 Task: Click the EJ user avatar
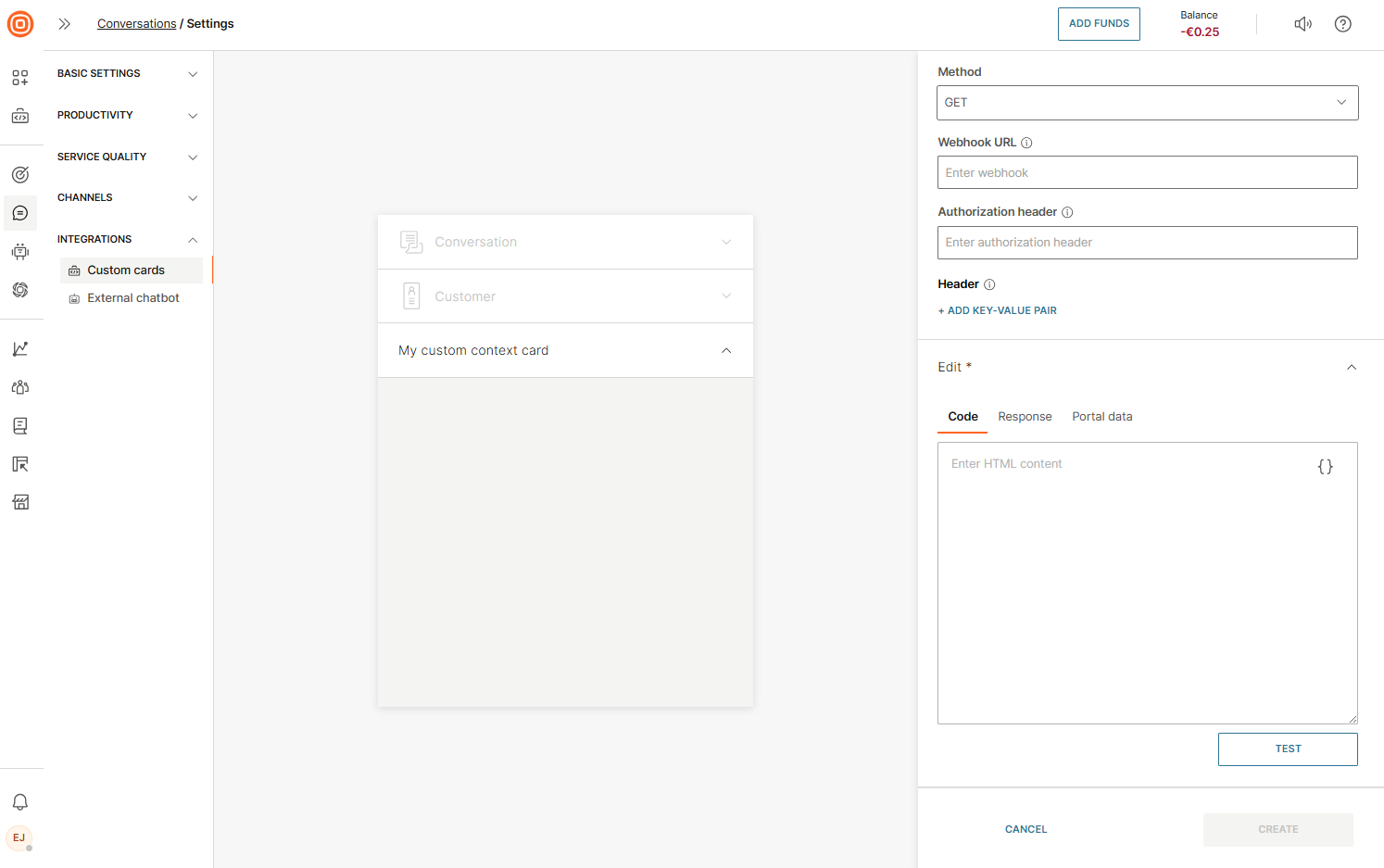(19, 838)
